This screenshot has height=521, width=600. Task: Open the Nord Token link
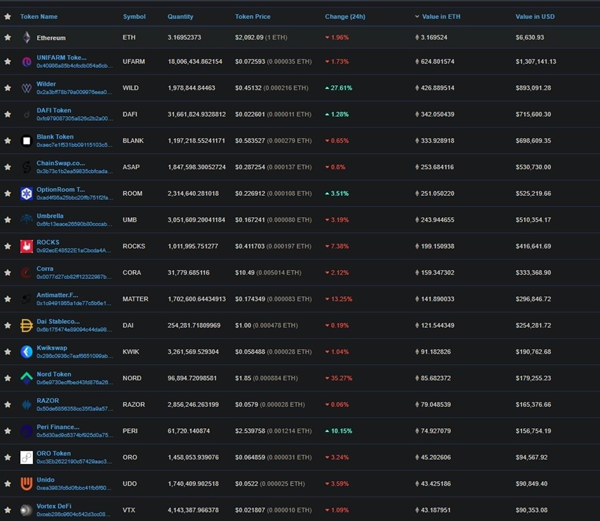[x=54, y=374]
